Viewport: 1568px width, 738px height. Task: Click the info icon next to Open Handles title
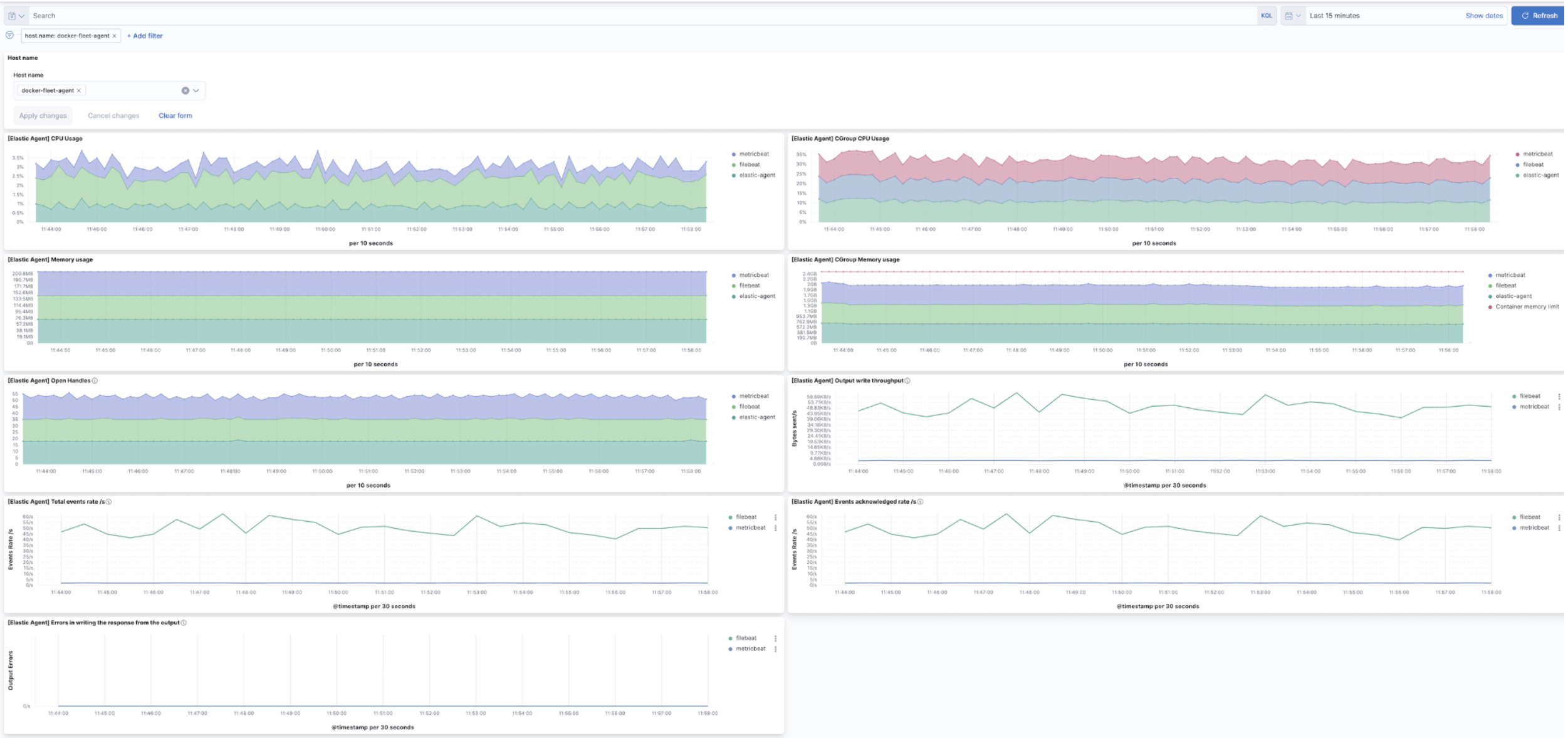click(96, 379)
